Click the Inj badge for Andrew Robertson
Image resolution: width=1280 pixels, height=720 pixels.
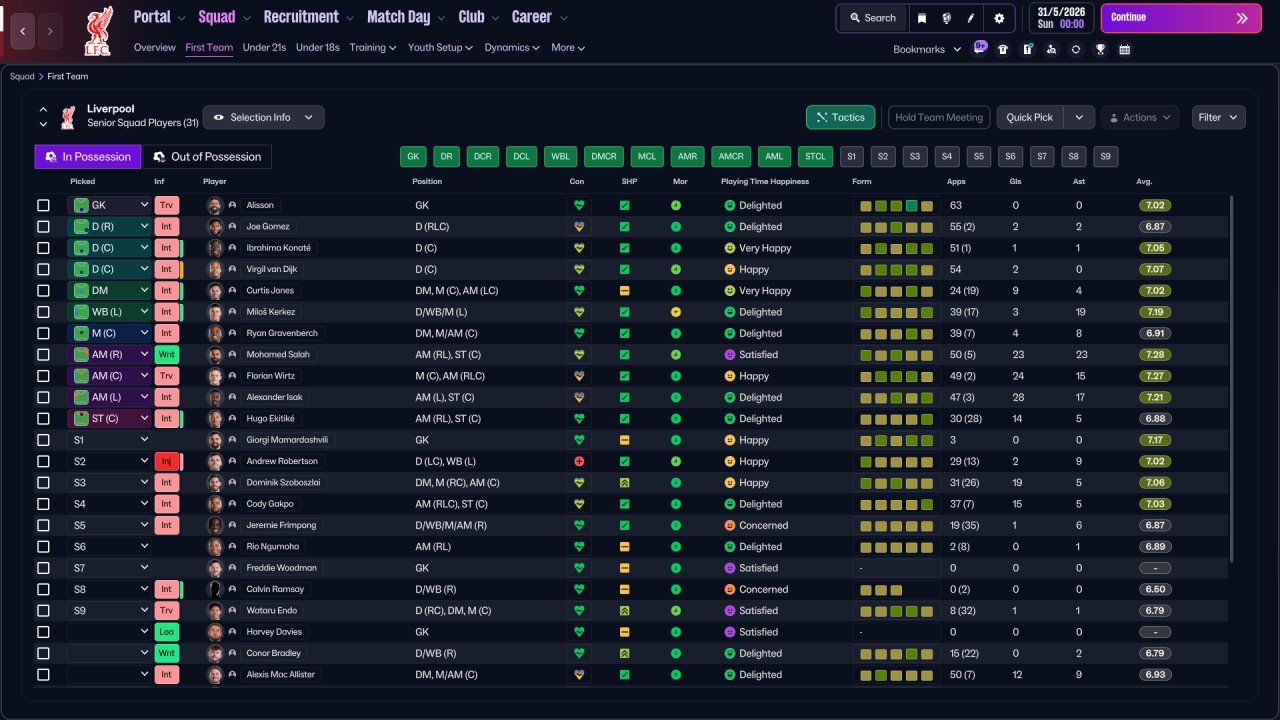pos(167,462)
